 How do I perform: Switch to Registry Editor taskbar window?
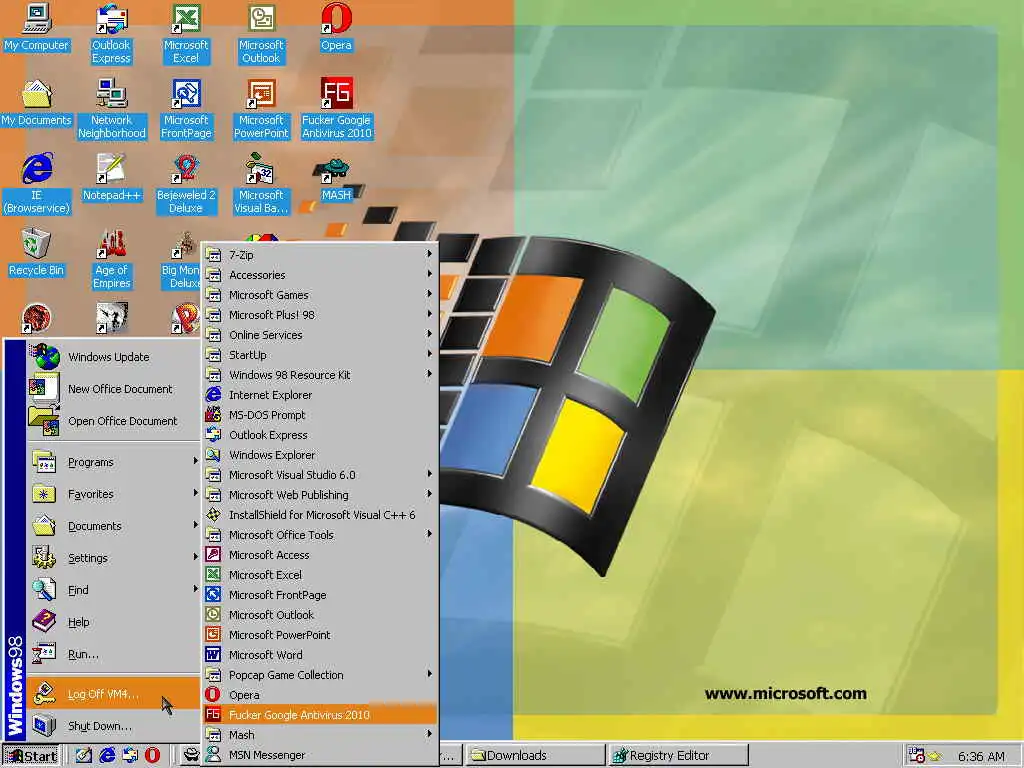coord(678,756)
